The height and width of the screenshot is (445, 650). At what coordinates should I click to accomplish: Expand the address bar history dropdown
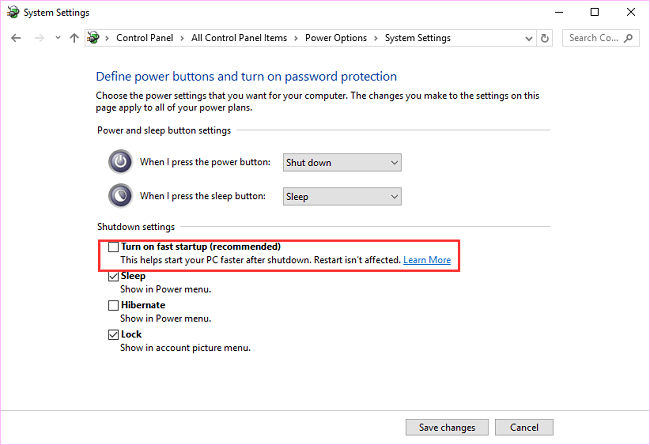click(x=528, y=38)
